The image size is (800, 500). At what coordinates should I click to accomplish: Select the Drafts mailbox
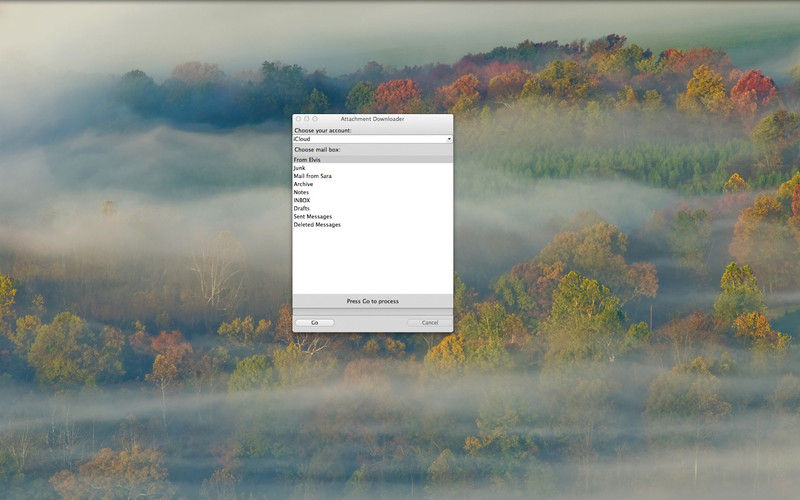[x=302, y=208]
